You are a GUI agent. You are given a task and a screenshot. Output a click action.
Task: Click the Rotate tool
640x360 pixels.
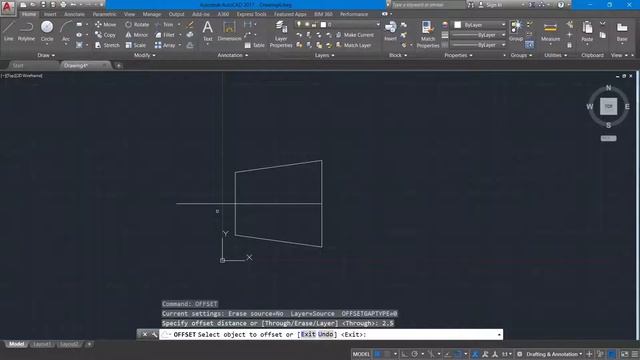(x=137, y=24)
